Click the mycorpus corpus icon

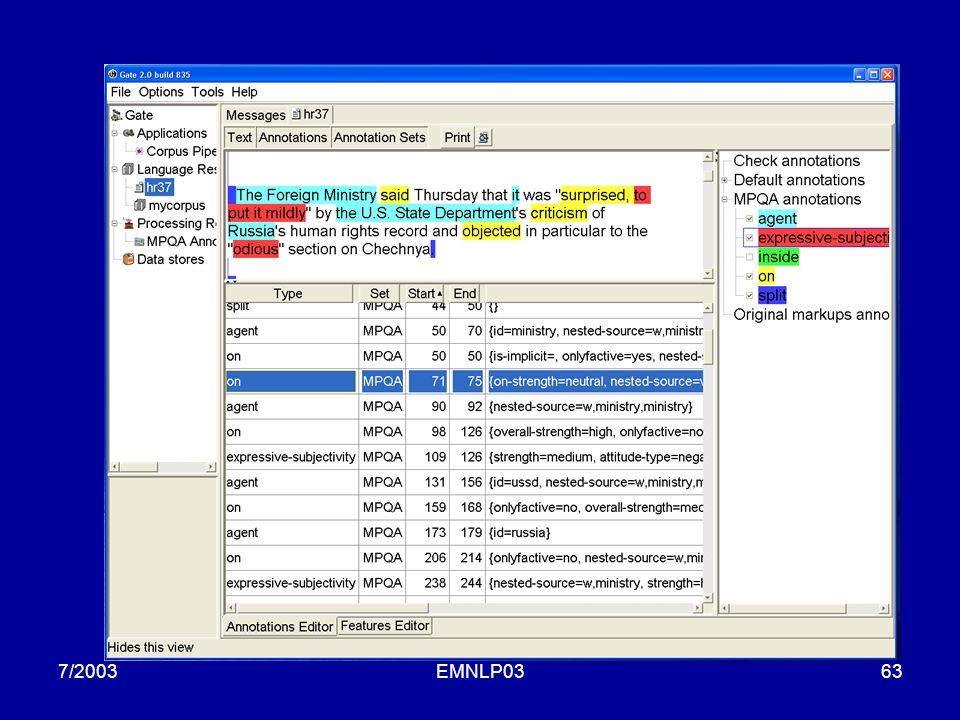pos(140,205)
